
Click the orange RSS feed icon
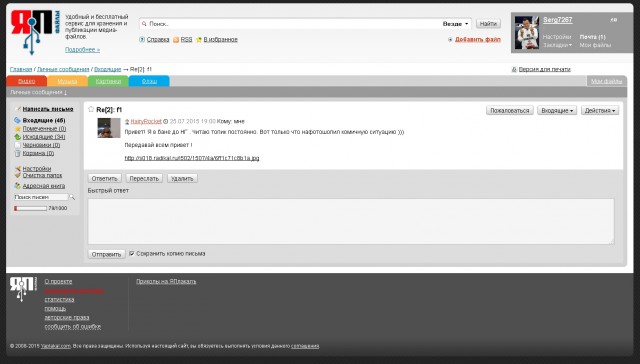pyautogui.click(x=176, y=40)
